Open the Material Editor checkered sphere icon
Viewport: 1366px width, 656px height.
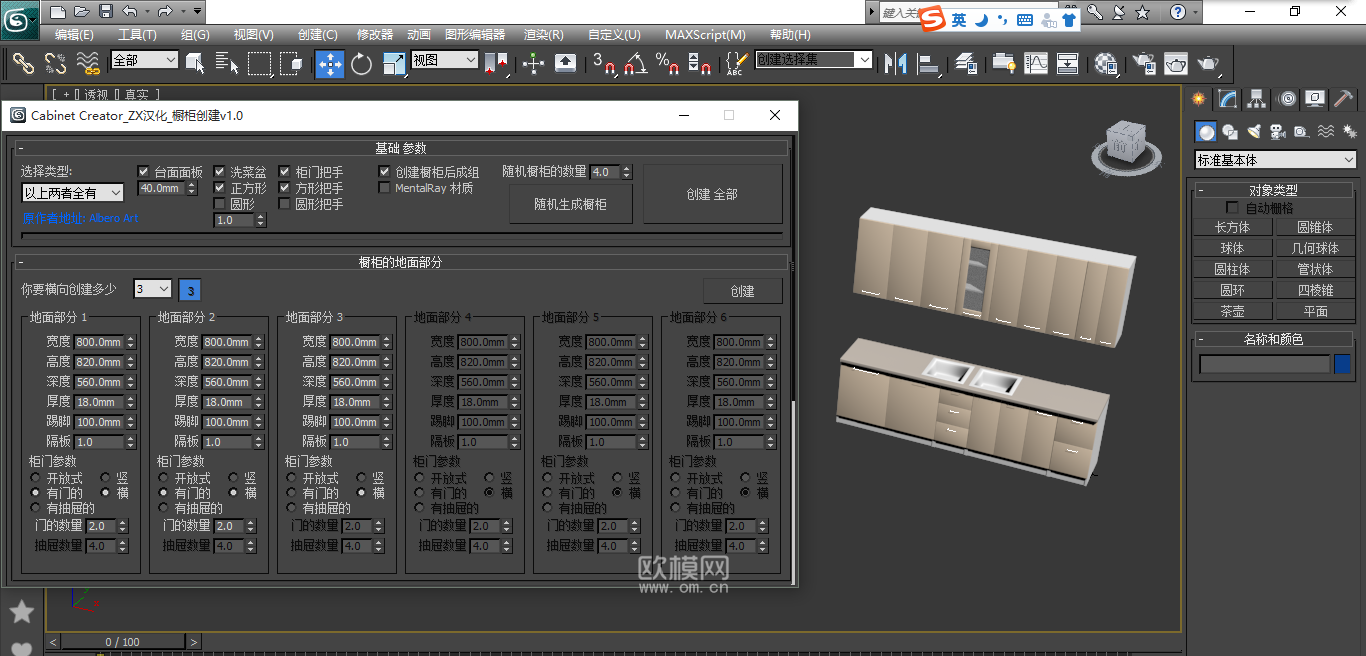[1106, 64]
